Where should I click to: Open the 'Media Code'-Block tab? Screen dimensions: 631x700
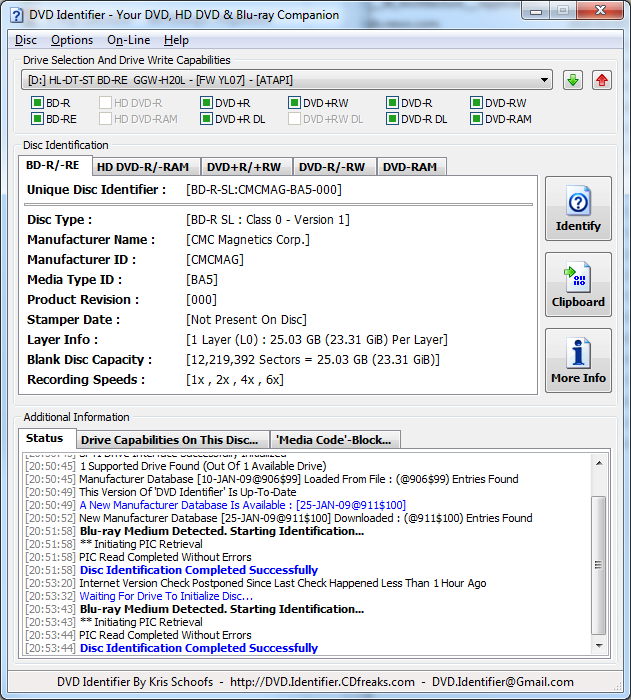coord(334,440)
